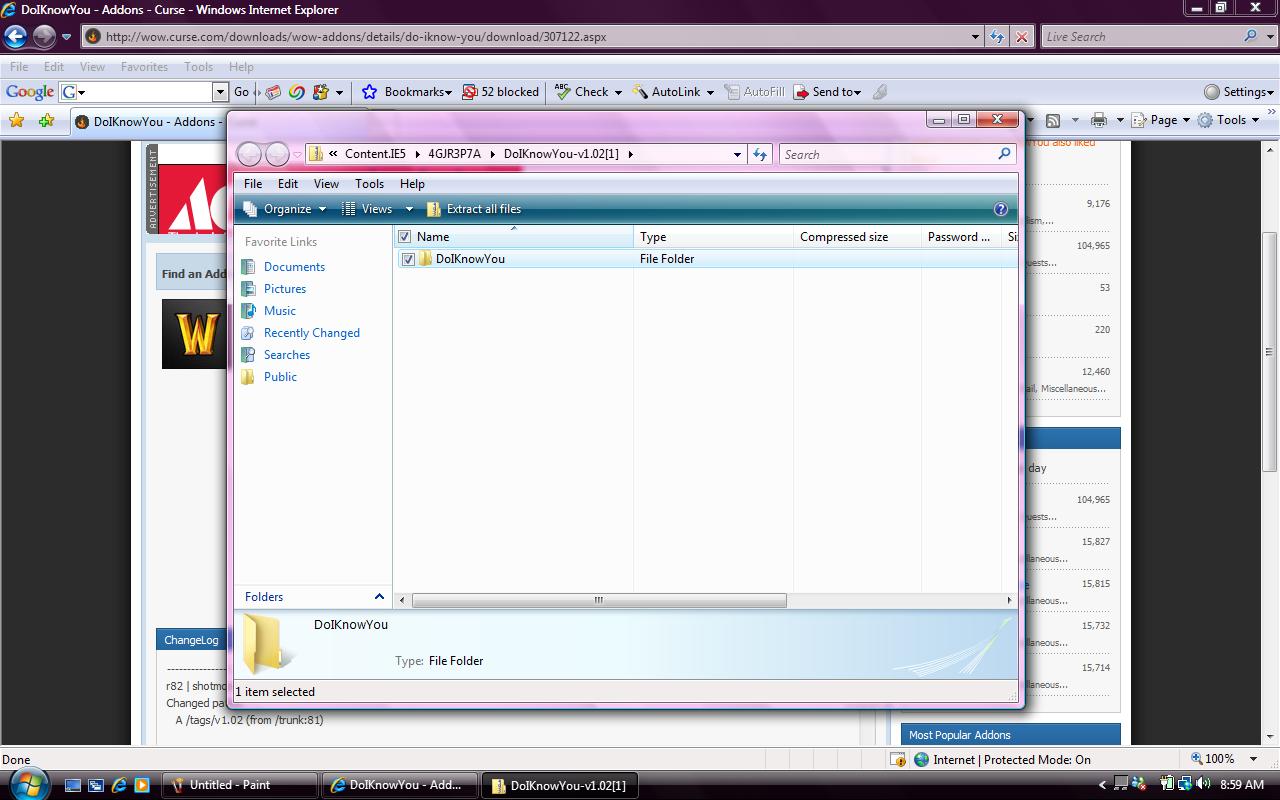This screenshot has width=1280, height=800.
Task: Click the IE Print icon
Action: (1099, 120)
